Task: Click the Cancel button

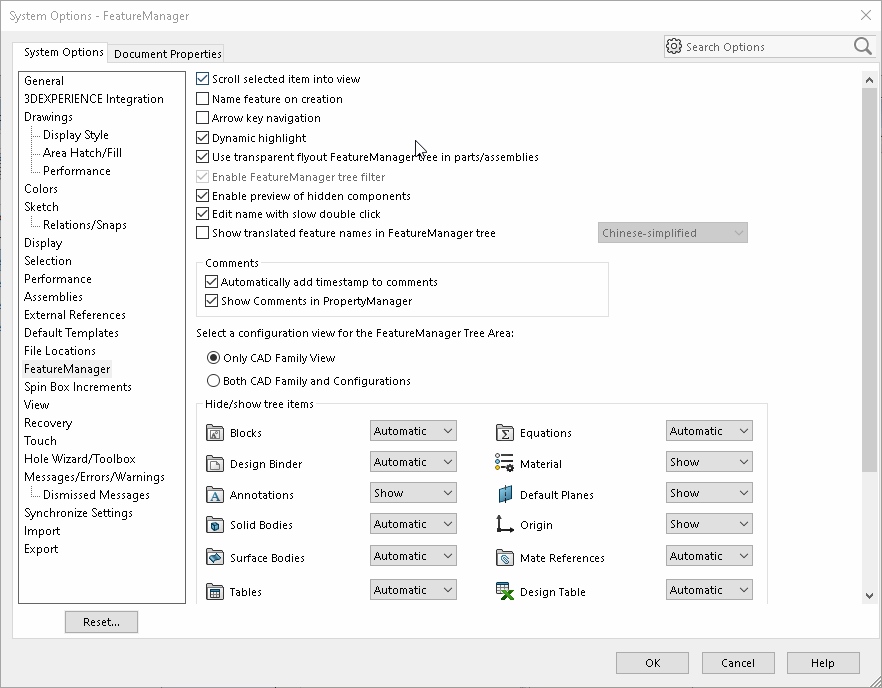Action: pos(738,663)
